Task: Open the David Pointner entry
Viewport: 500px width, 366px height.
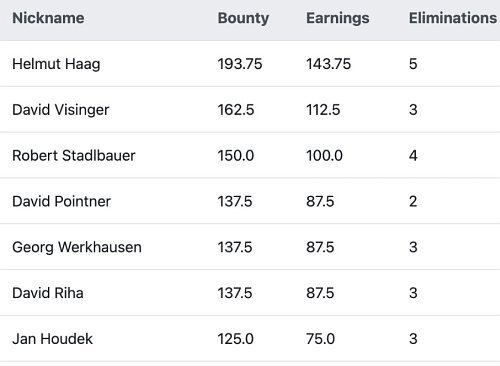Action: tap(61, 201)
